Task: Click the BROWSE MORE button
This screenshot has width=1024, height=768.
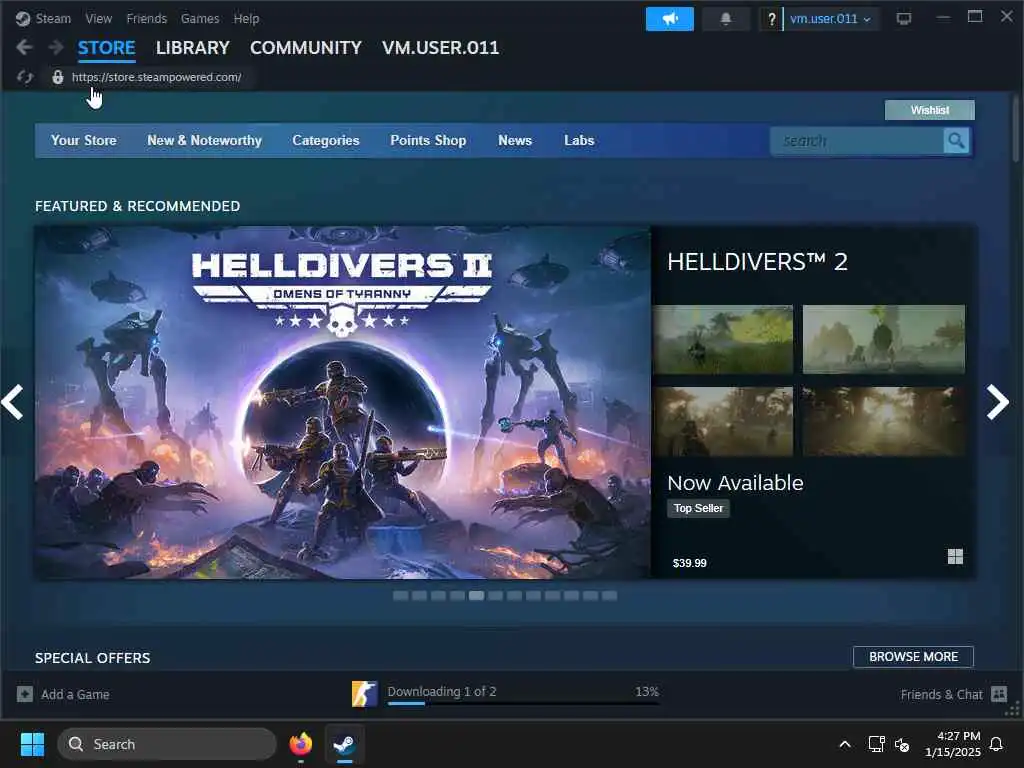Action: pos(913,656)
